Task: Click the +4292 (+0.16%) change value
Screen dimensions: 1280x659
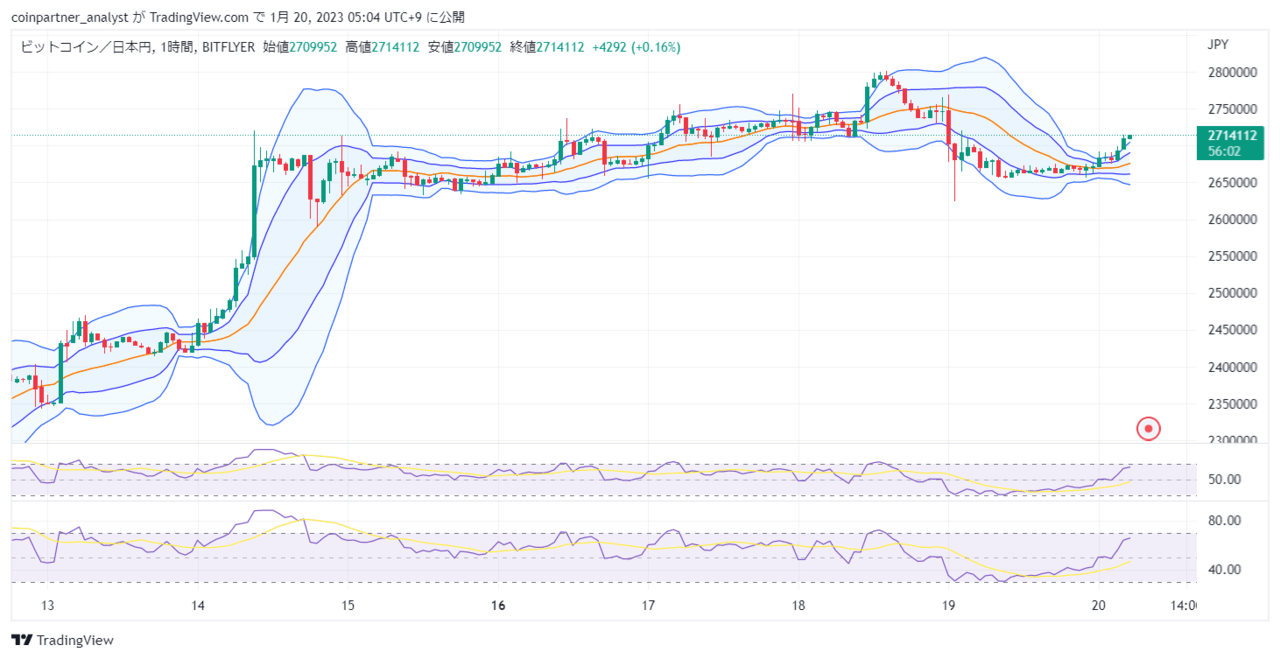Action: (x=636, y=46)
